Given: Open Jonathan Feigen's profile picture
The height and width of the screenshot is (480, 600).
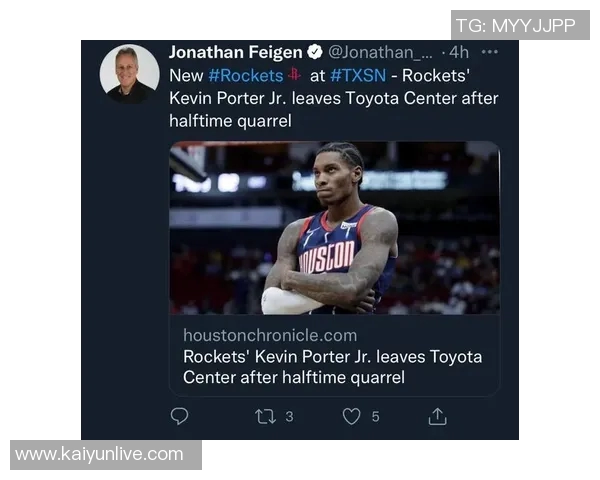Looking at the screenshot, I should click(129, 74).
